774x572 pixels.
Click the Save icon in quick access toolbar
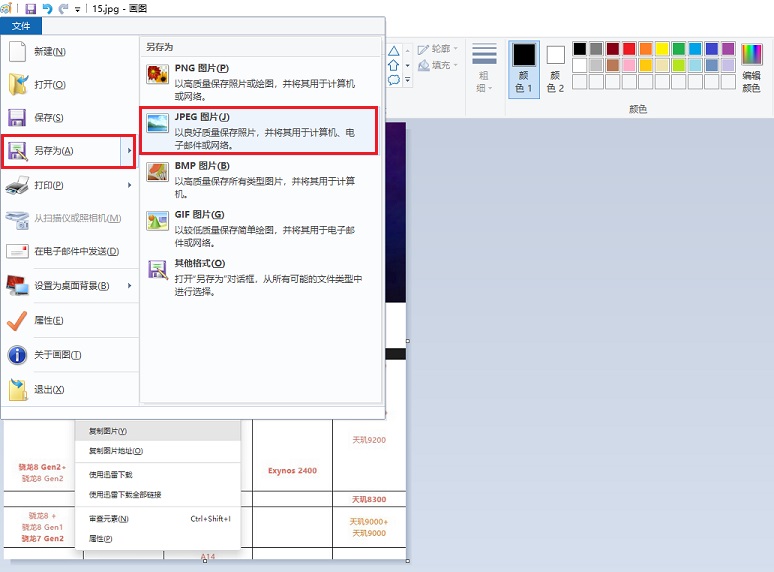[30, 8]
